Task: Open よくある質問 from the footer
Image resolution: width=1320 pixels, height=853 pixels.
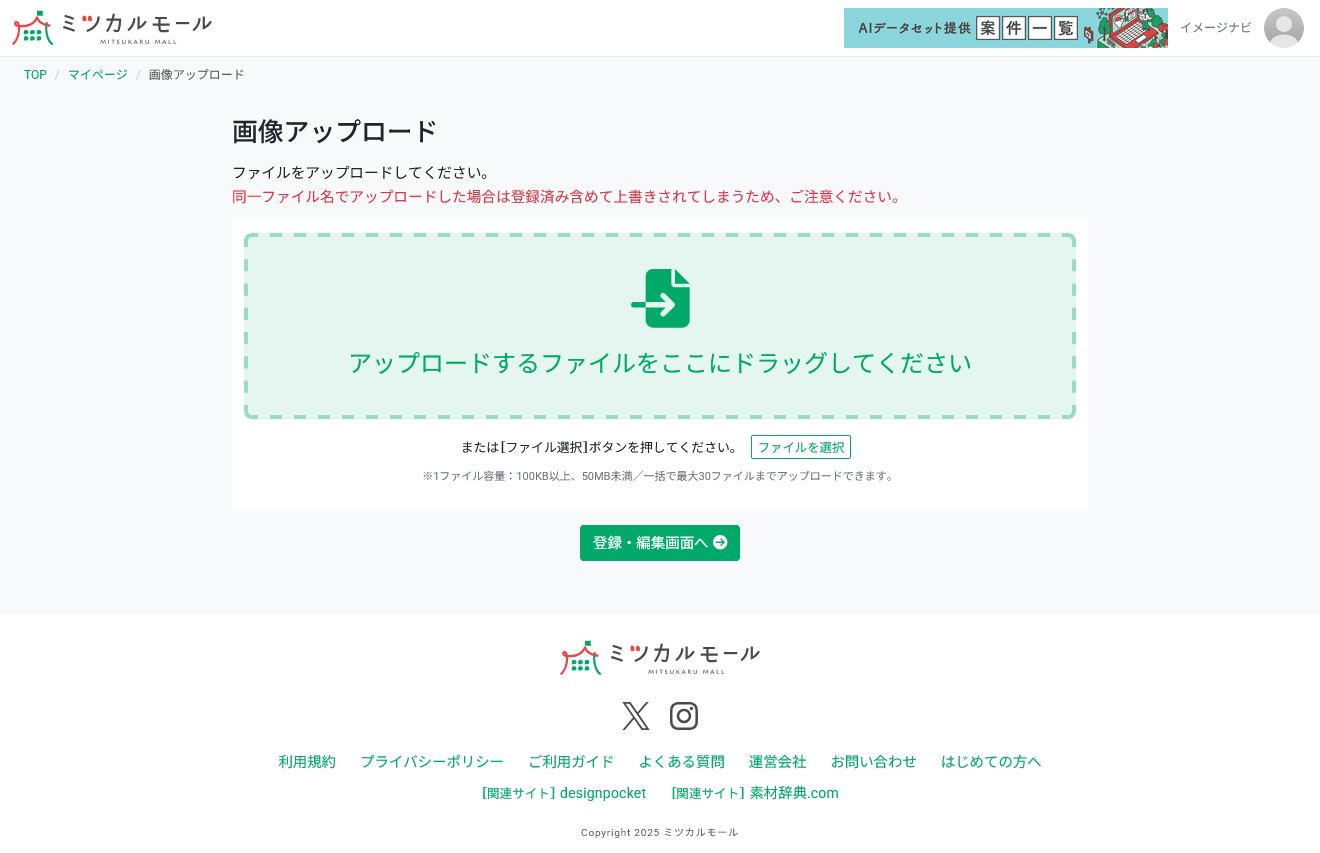Action: click(682, 761)
